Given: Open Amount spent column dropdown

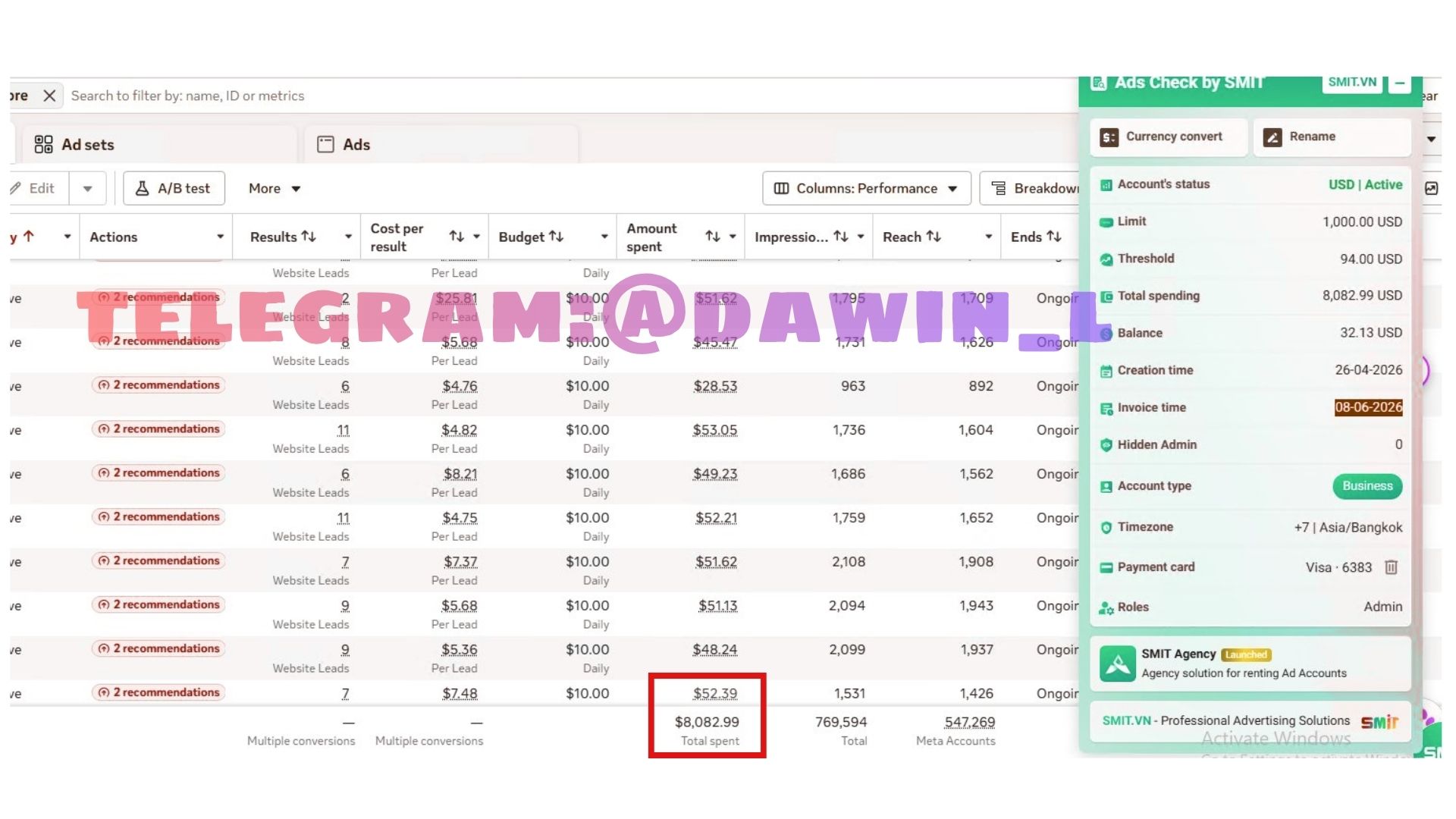Looking at the screenshot, I should tap(733, 237).
